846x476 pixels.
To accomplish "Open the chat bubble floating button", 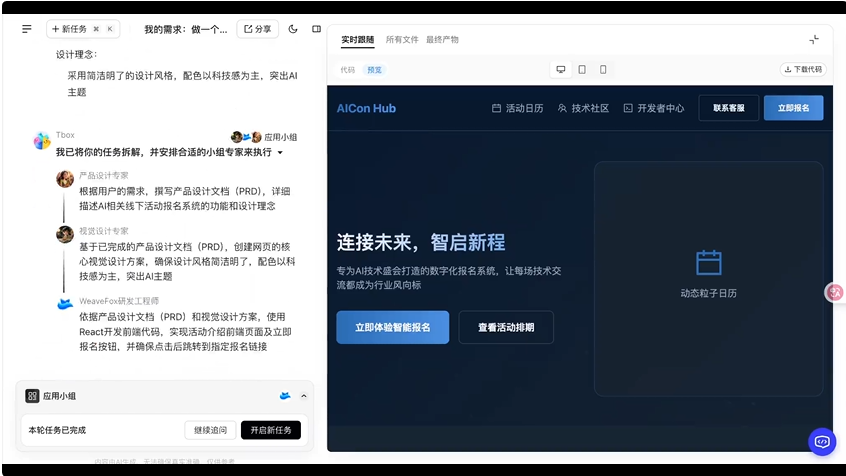I will [822, 442].
